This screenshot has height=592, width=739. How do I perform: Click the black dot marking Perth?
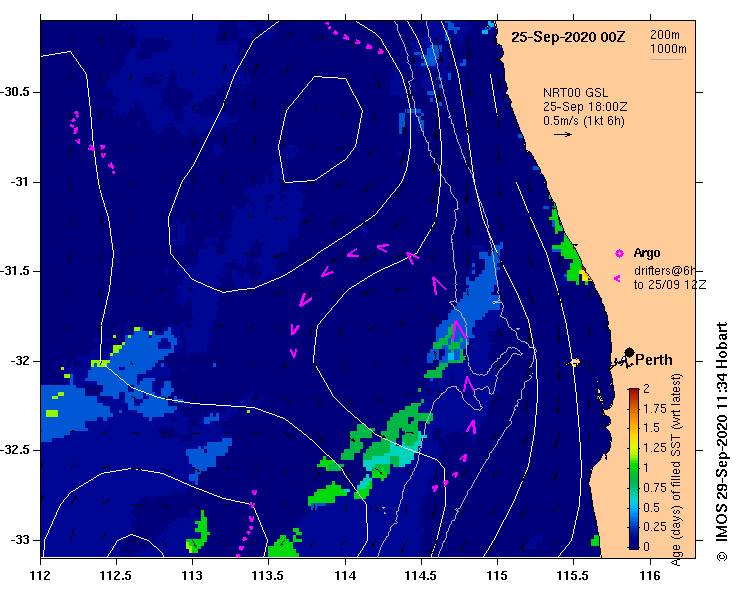[629, 352]
